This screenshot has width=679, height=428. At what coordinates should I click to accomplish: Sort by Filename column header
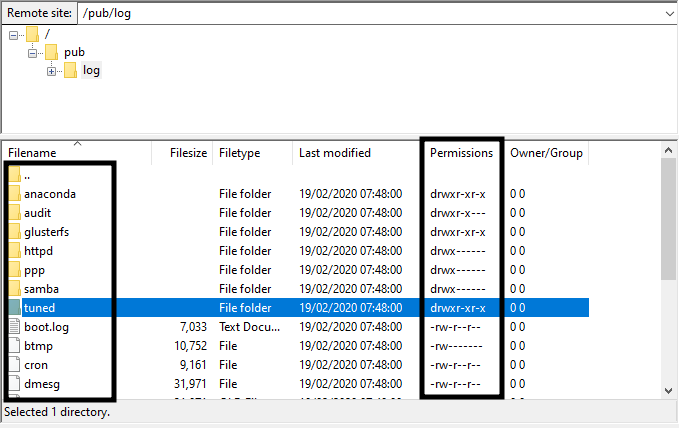coord(32,153)
